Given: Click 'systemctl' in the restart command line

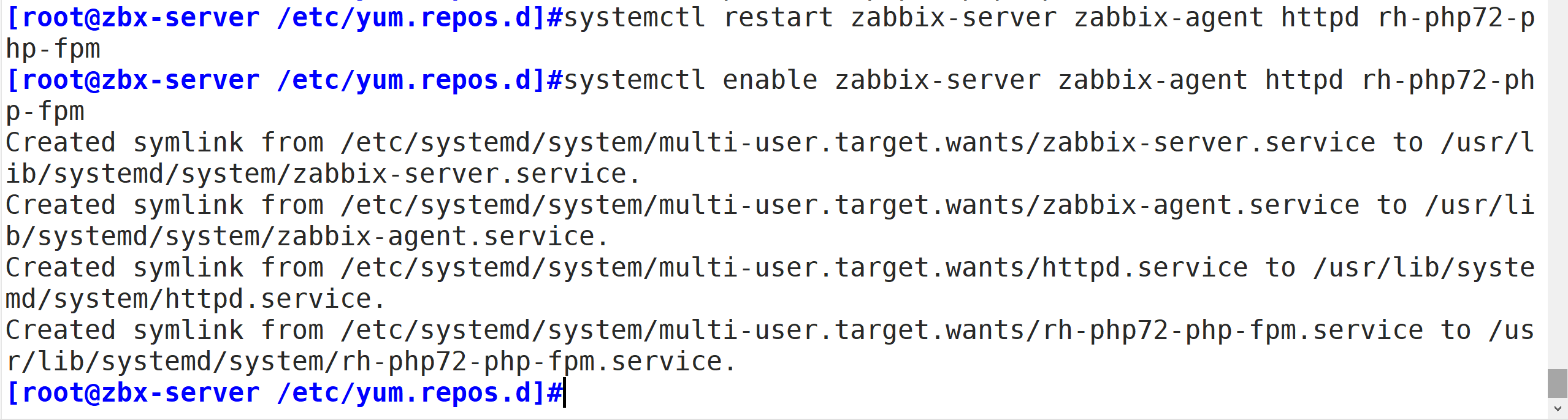Looking at the screenshot, I should pos(635,18).
